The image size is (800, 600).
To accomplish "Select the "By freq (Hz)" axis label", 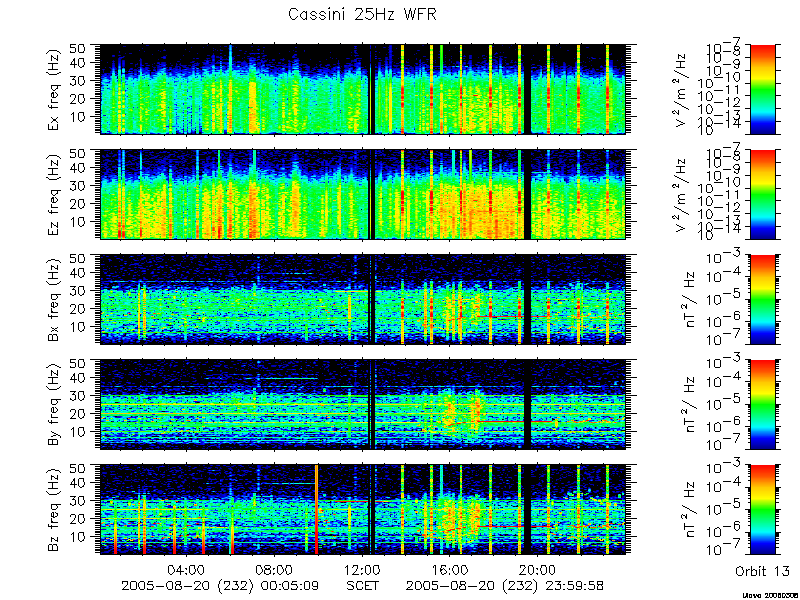I will coord(55,405).
